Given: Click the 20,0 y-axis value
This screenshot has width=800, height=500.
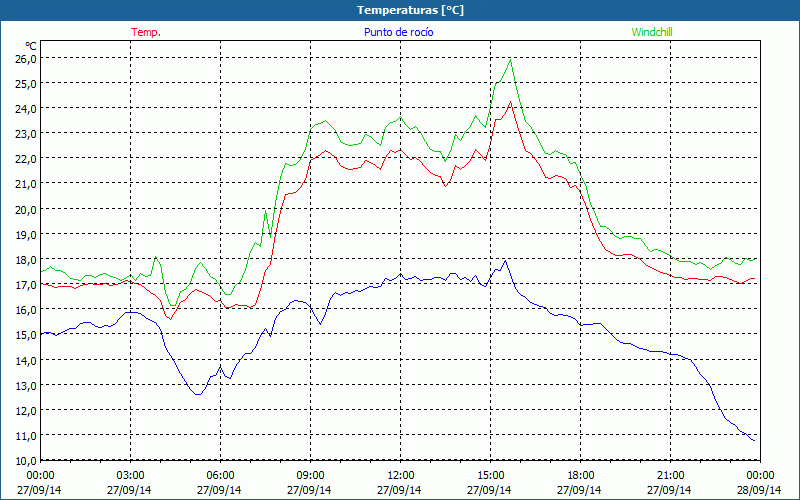Looking at the screenshot, I should pyautogui.click(x=27, y=209).
